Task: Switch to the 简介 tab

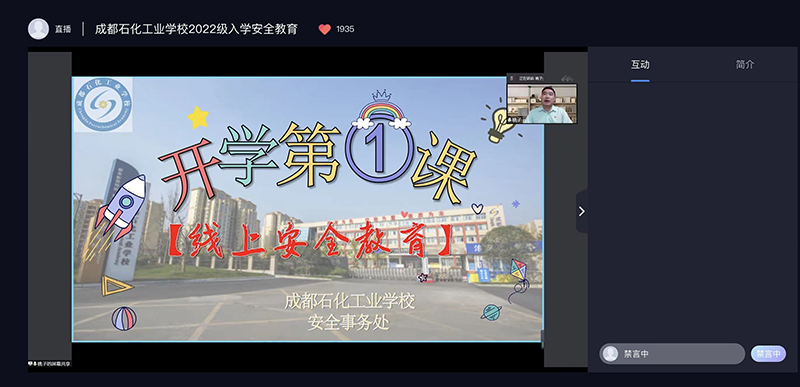Action: (x=744, y=65)
